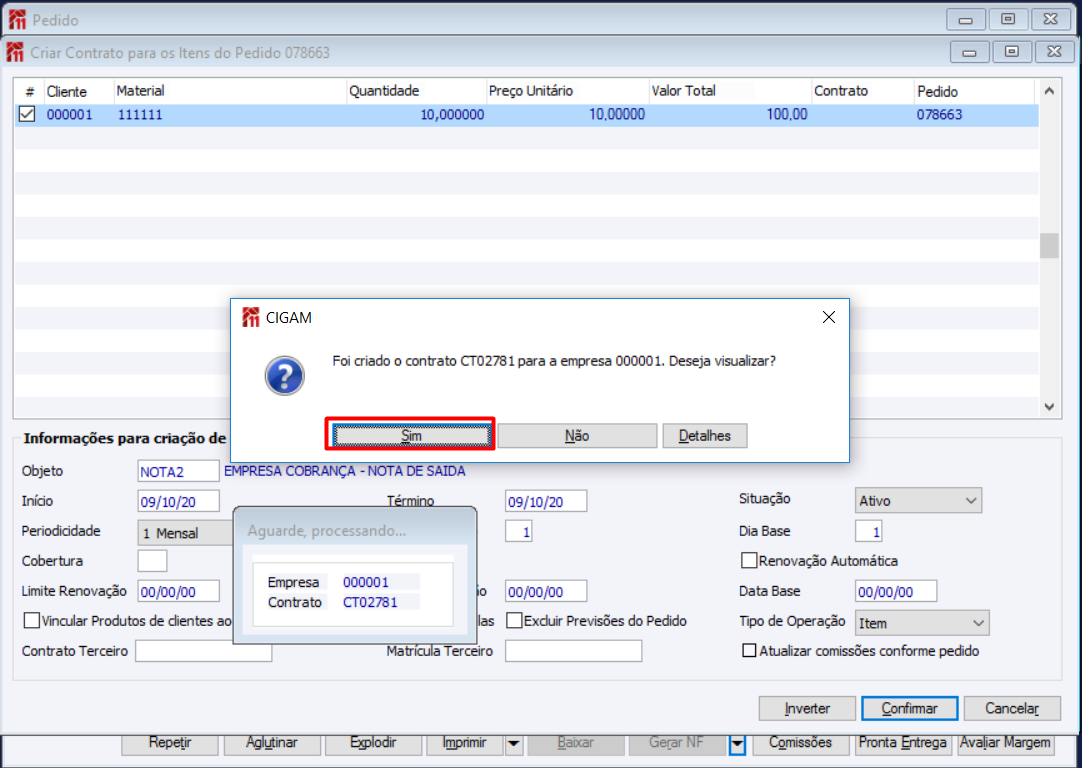
Task: Click Imprimir in Pedido window
Action: 464,743
